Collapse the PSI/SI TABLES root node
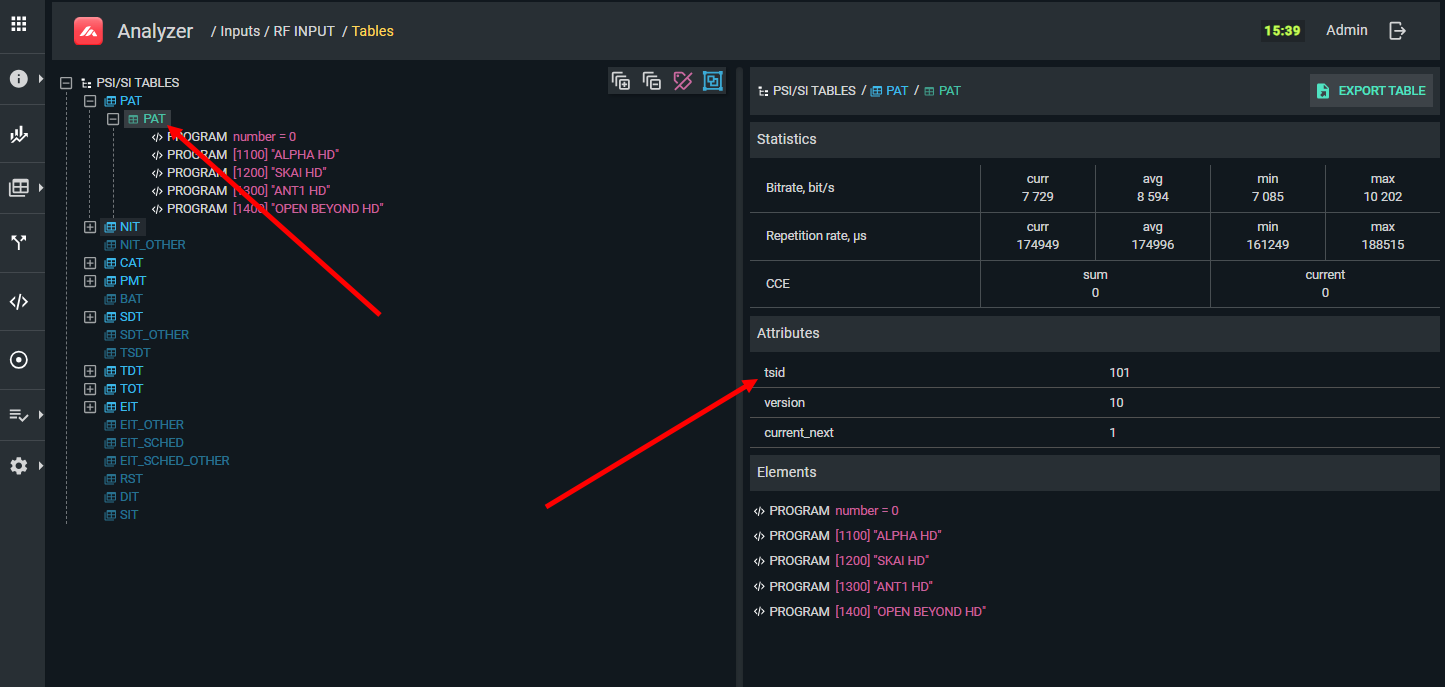The width and height of the screenshot is (1445, 687). click(x=66, y=83)
